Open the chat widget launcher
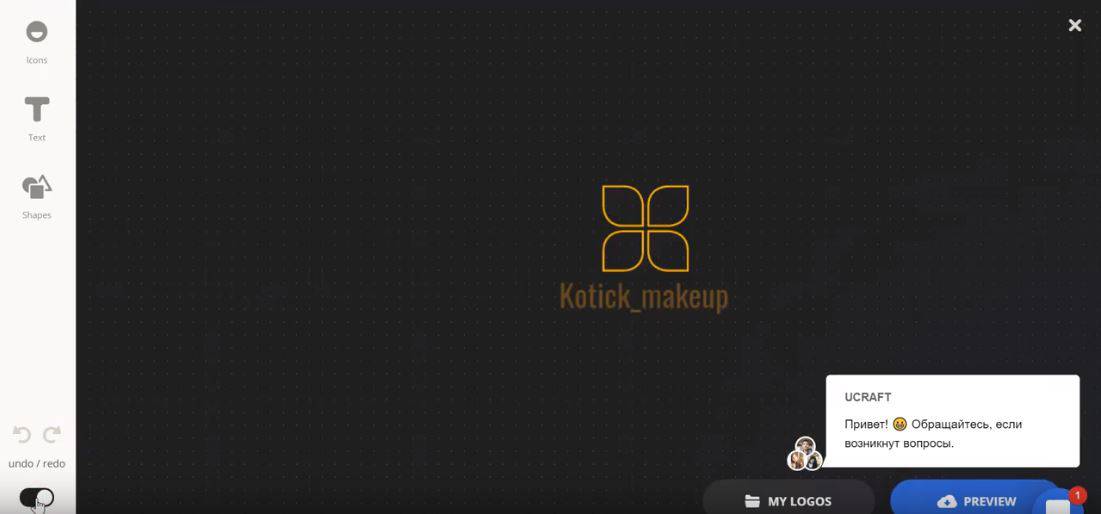 point(1058,504)
